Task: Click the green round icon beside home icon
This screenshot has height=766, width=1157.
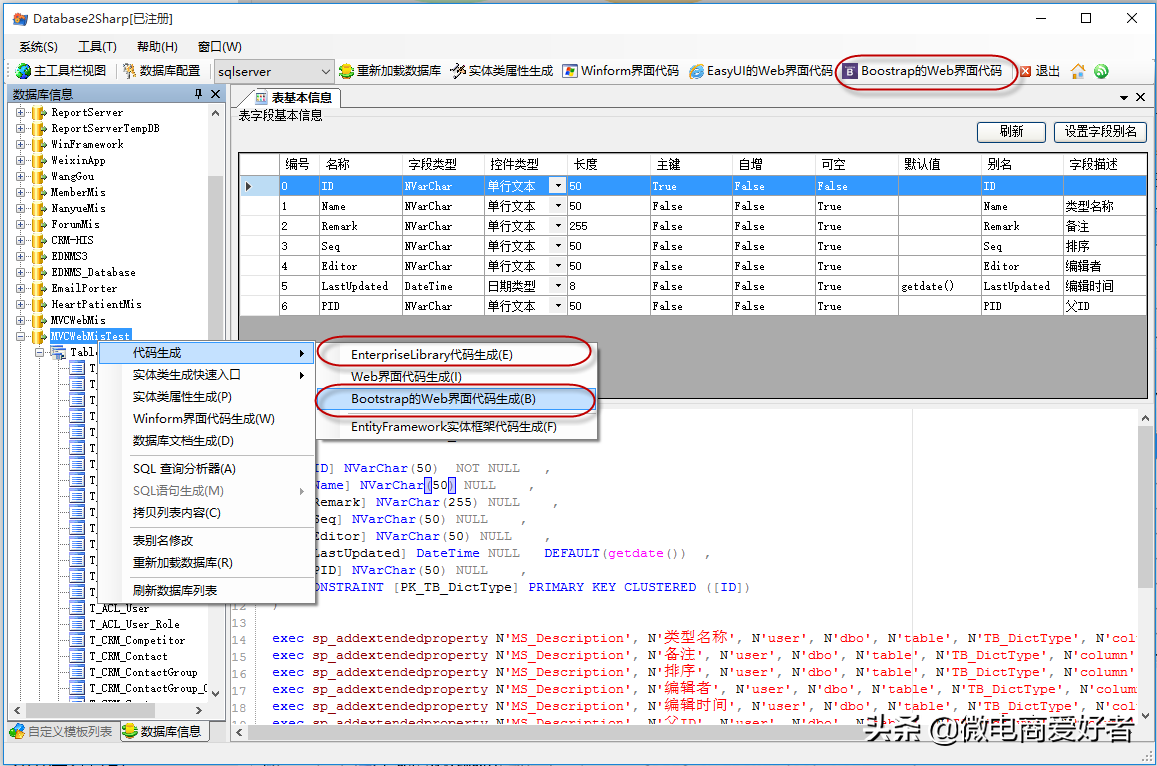Action: click(1101, 71)
